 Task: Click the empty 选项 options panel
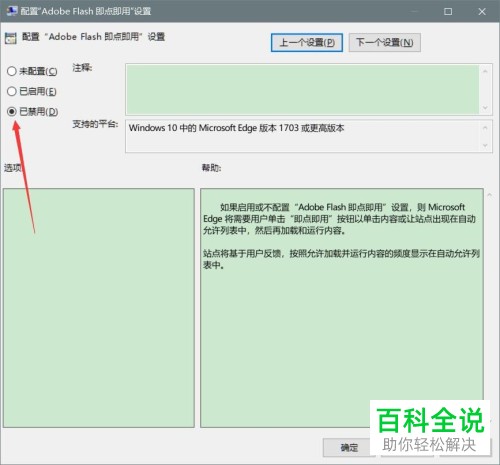(99, 308)
